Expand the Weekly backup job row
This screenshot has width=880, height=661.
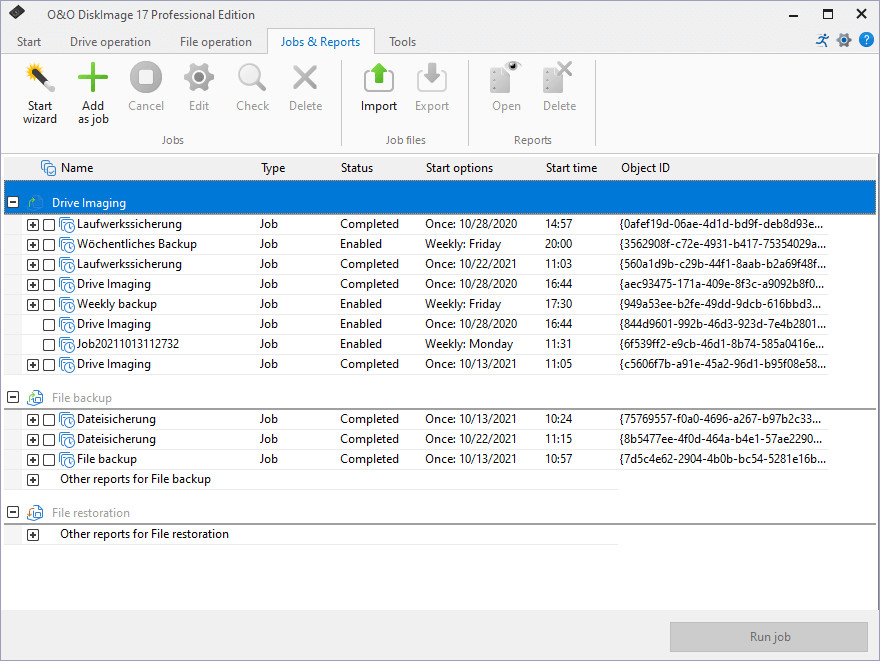(33, 305)
